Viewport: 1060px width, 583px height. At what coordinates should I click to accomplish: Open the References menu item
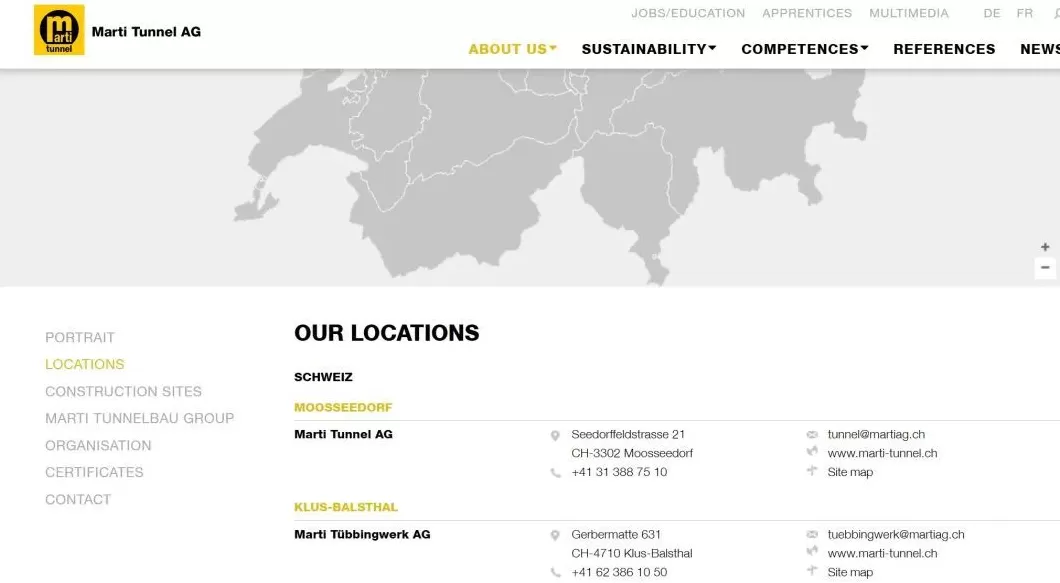944,49
